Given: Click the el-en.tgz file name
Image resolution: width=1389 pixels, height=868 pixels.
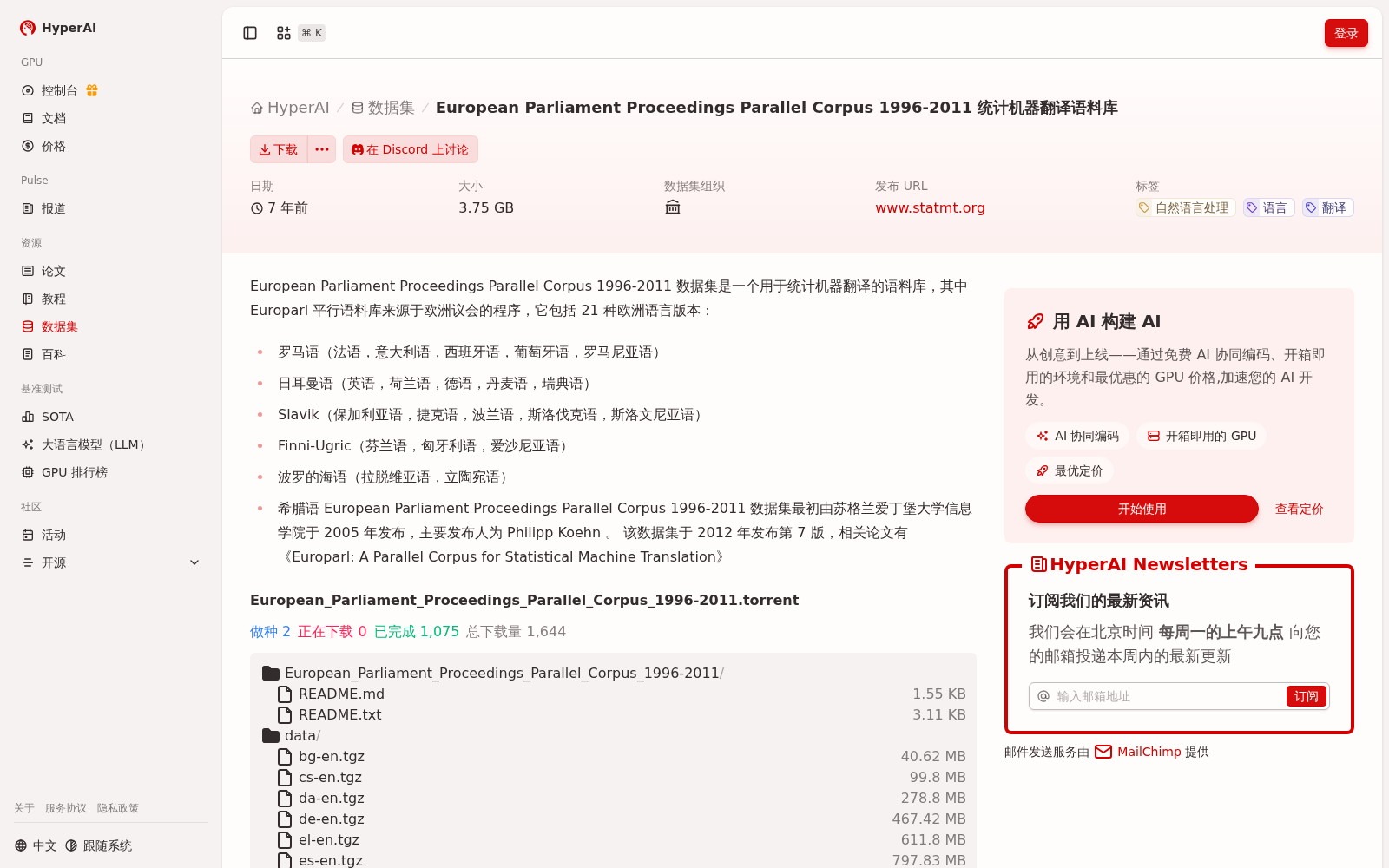Looking at the screenshot, I should tap(329, 840).
